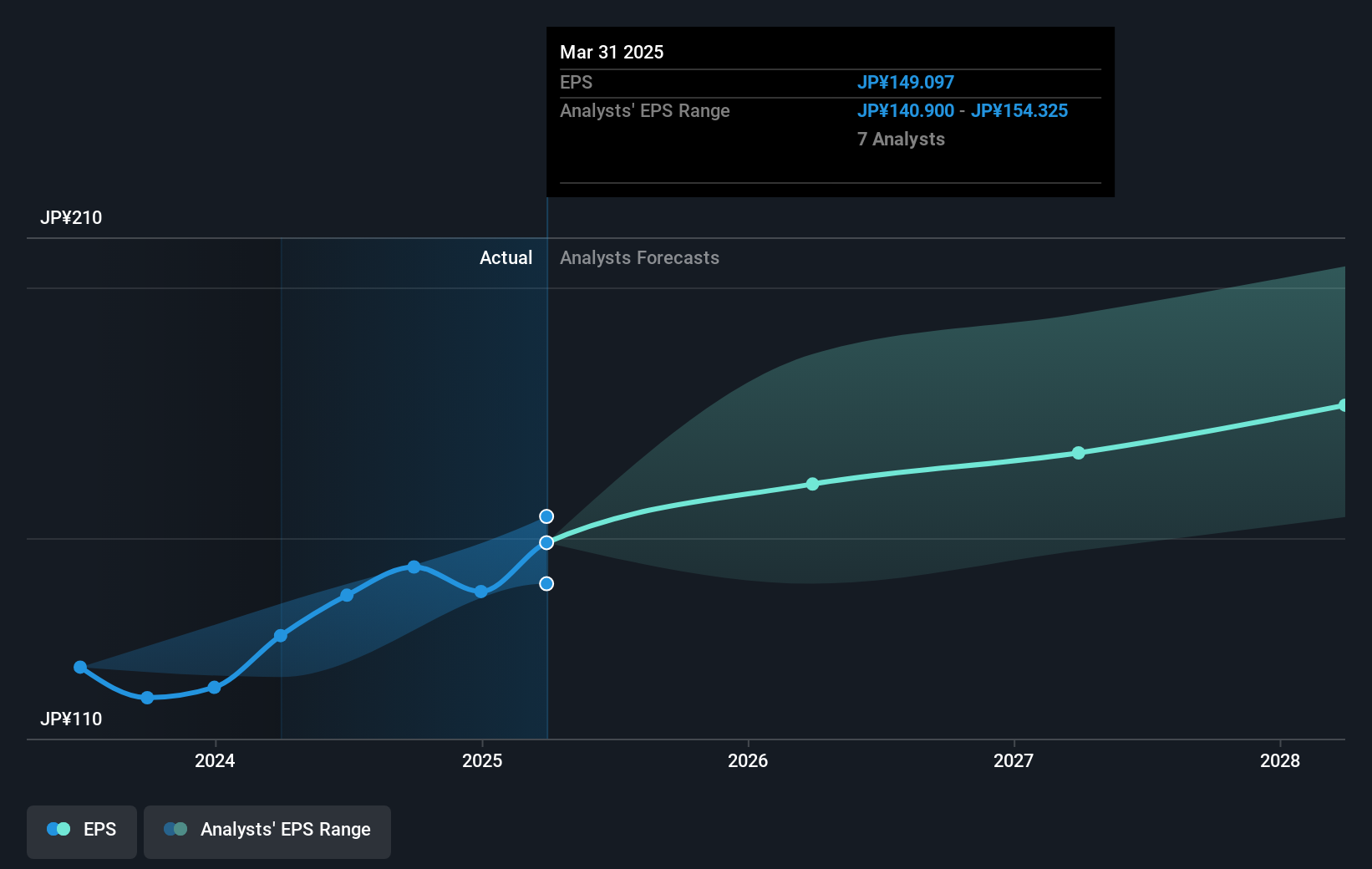Viewport: 1372px width, 869px height.
Task: Select the lower analyst range marker at Mar 2025
Action: (546, 583)
